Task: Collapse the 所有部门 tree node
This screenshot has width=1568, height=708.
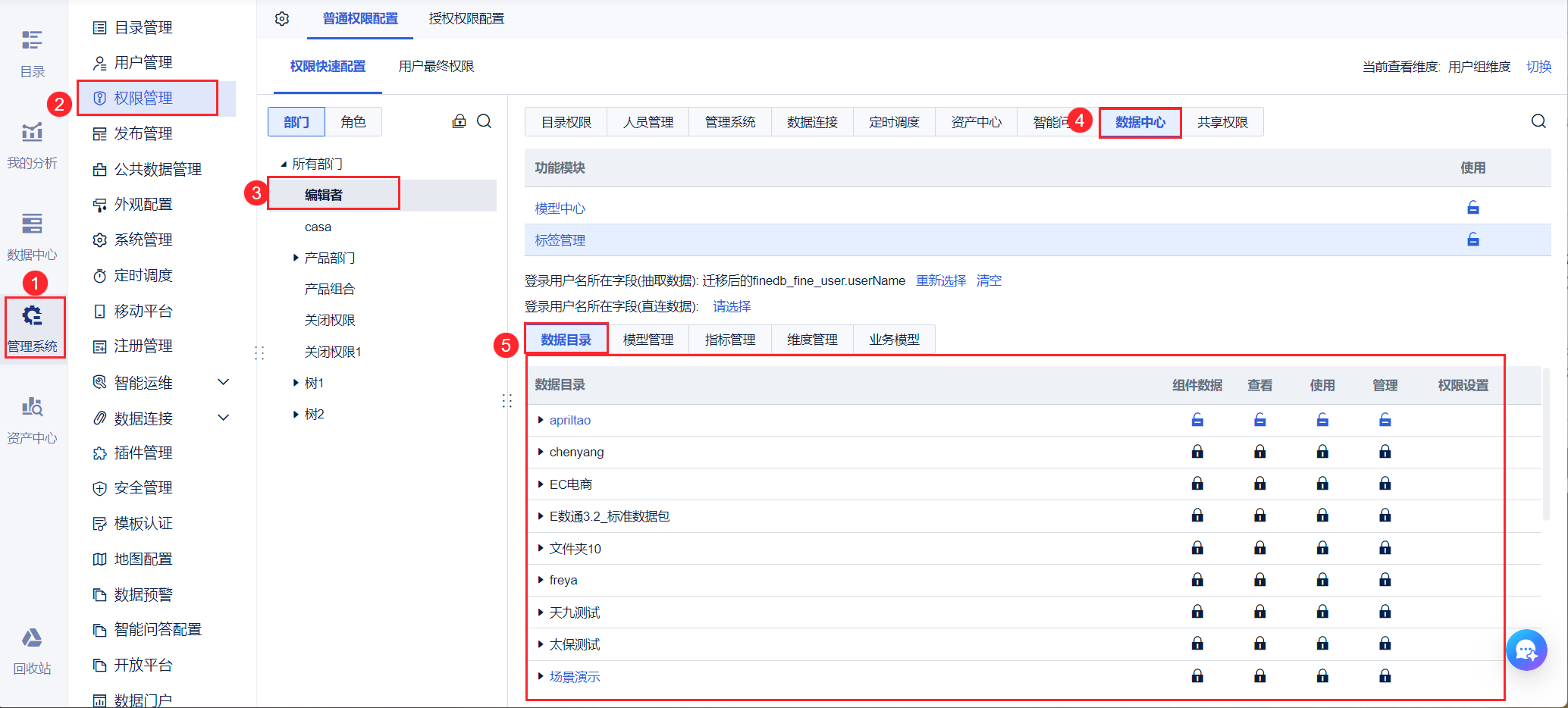Action: pos(284,164)
